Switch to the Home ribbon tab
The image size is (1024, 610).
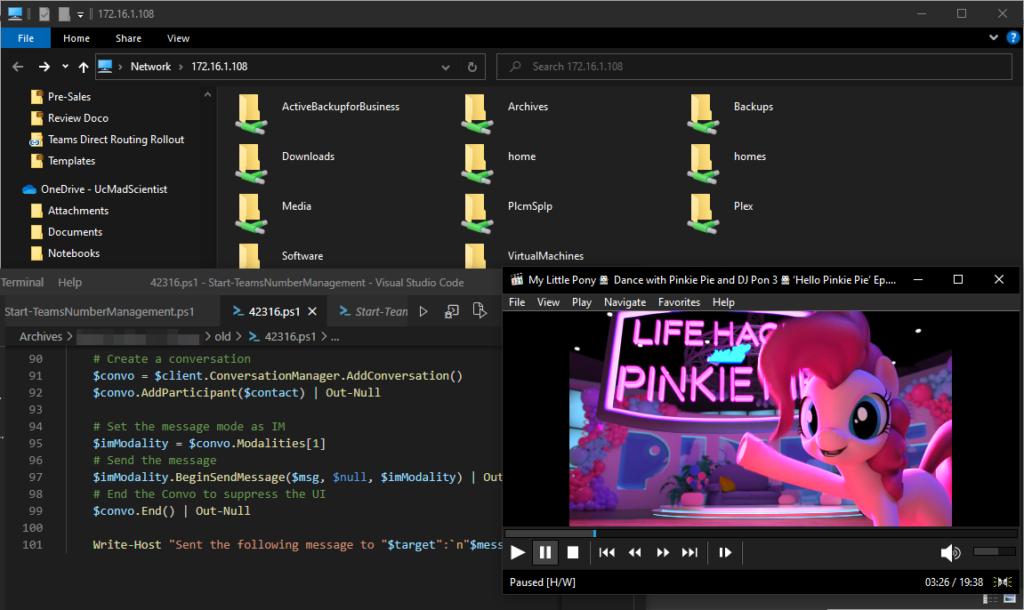(x=76, y=39)
